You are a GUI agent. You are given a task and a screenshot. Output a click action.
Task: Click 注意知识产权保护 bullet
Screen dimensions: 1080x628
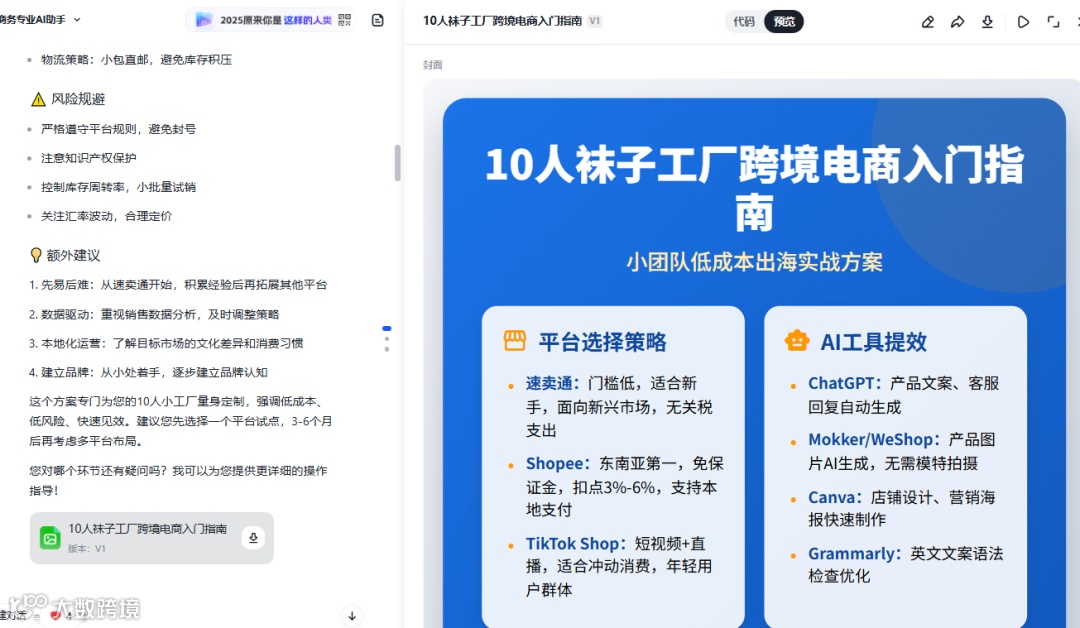click(x=89, y=158)
